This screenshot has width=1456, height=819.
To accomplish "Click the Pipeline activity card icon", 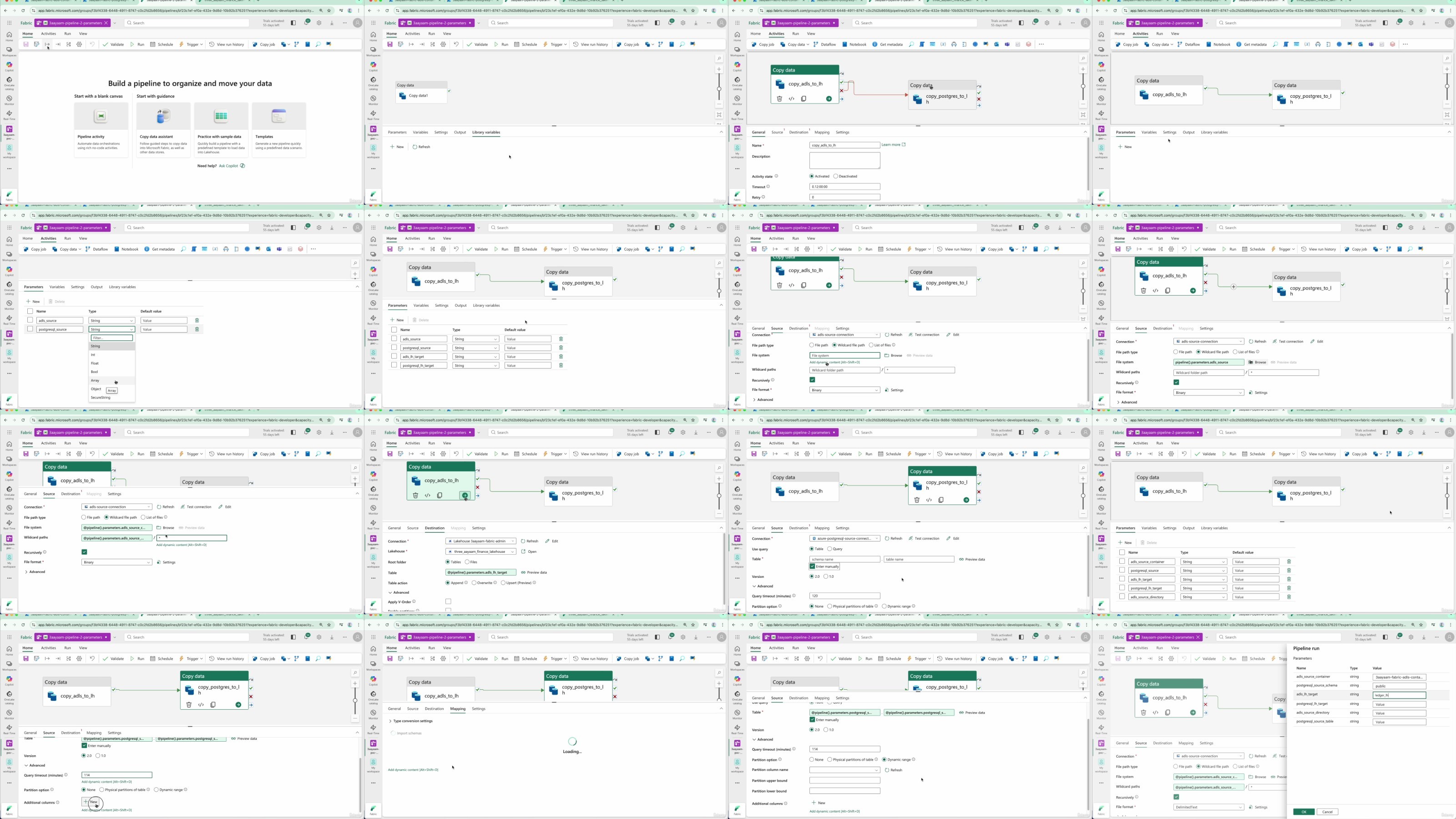I will pos(101,116).
